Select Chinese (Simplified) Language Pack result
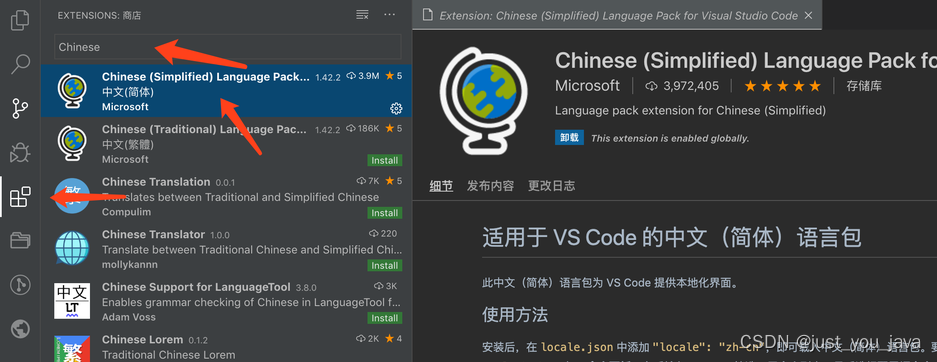Image resolution: width=937 pixels, height=362 pixels. (x=226, y=91)
